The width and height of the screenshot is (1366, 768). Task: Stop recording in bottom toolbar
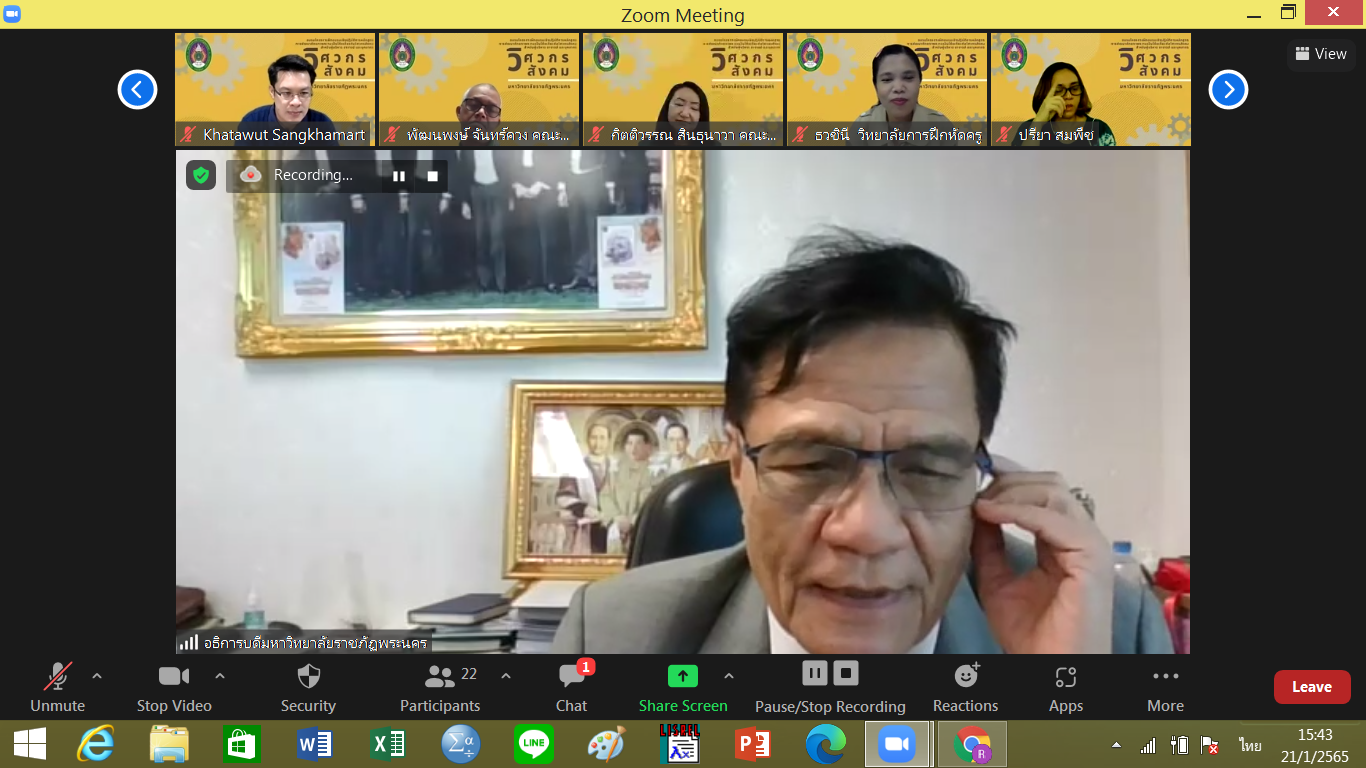pos(846,673)
